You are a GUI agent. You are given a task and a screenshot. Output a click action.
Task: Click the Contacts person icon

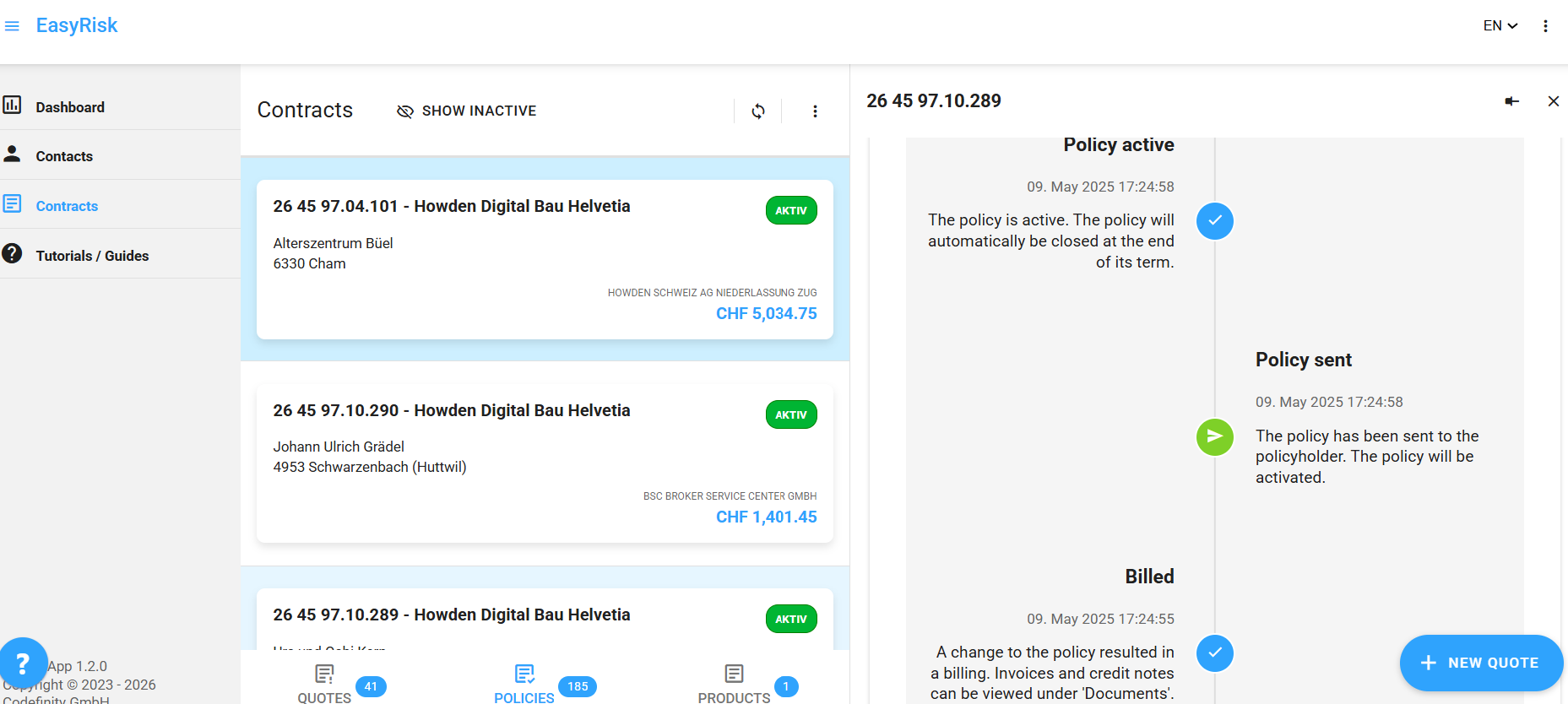click(x=12, y=154)
